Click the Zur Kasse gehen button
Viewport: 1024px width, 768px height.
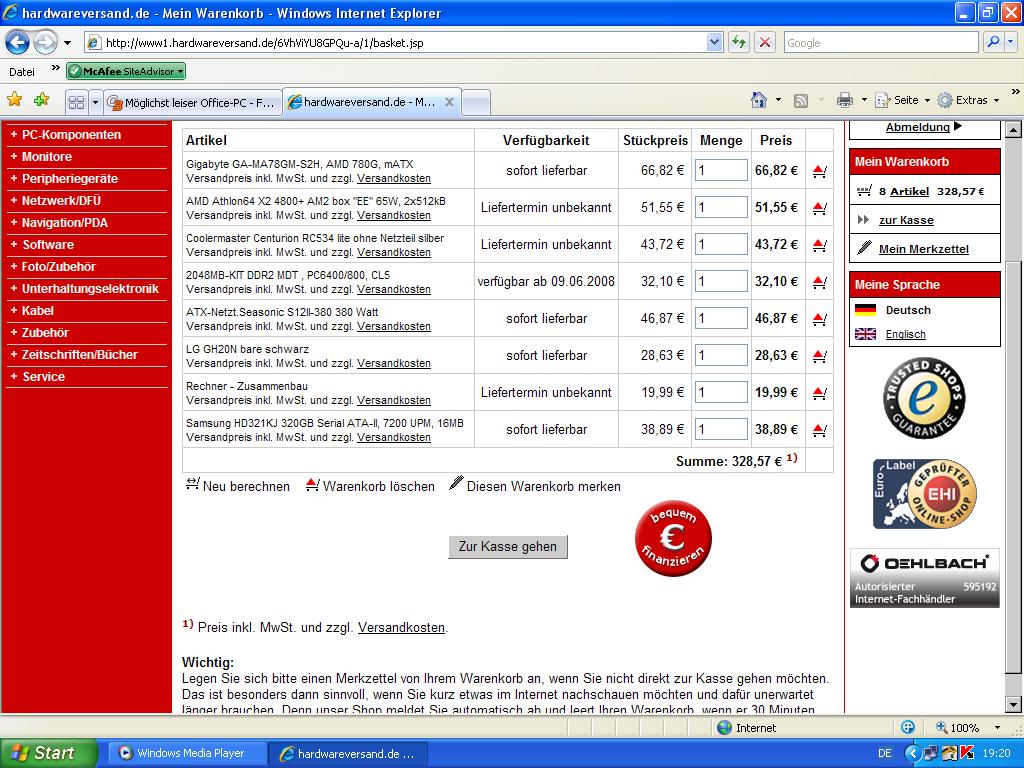(x=507, y=547)
